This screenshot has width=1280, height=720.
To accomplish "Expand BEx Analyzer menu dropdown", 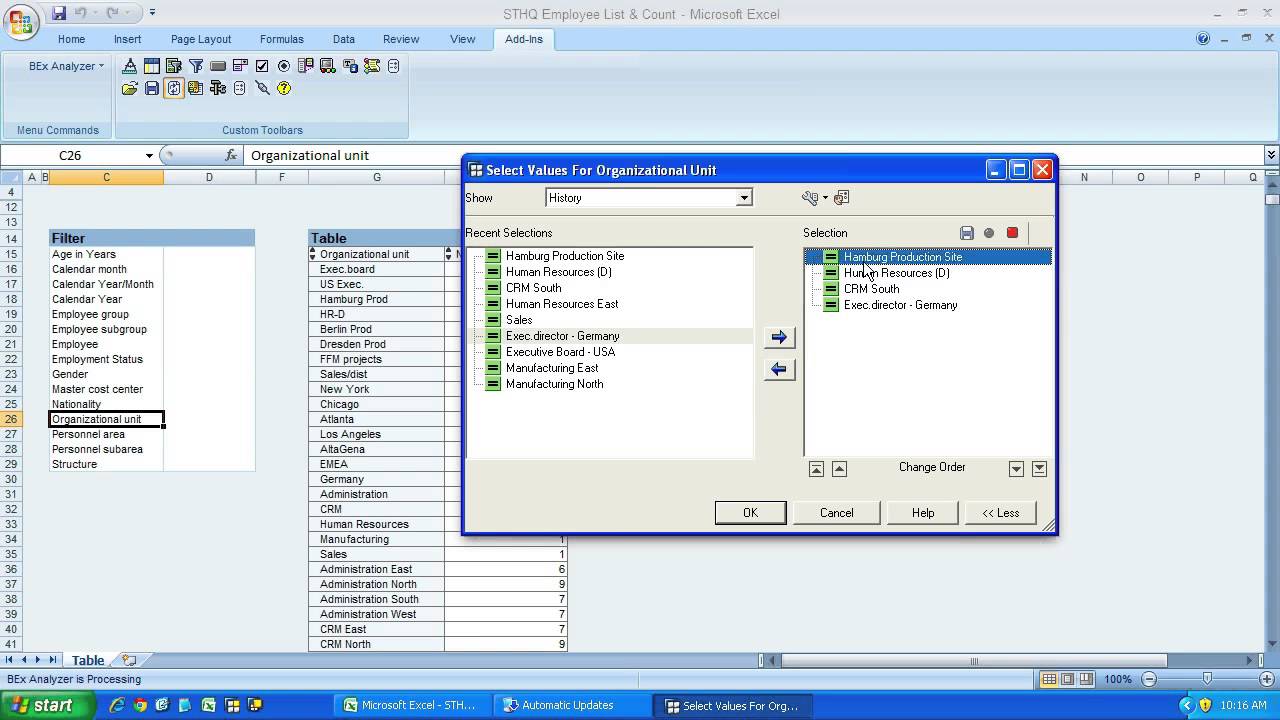I will tap(66, 66).
